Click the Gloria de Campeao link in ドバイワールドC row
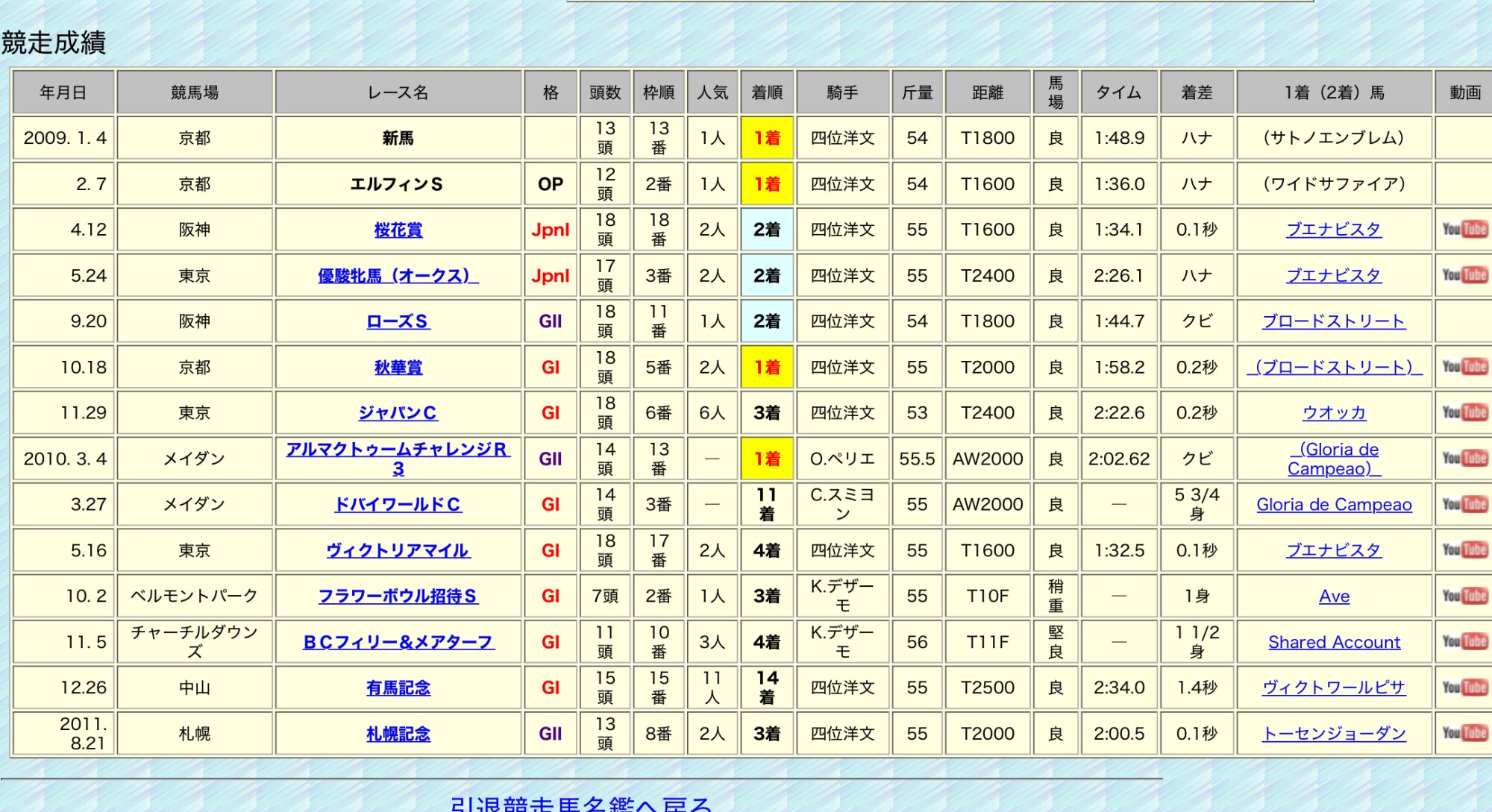The image size is (1492, 812). [x=1334, y=505]
